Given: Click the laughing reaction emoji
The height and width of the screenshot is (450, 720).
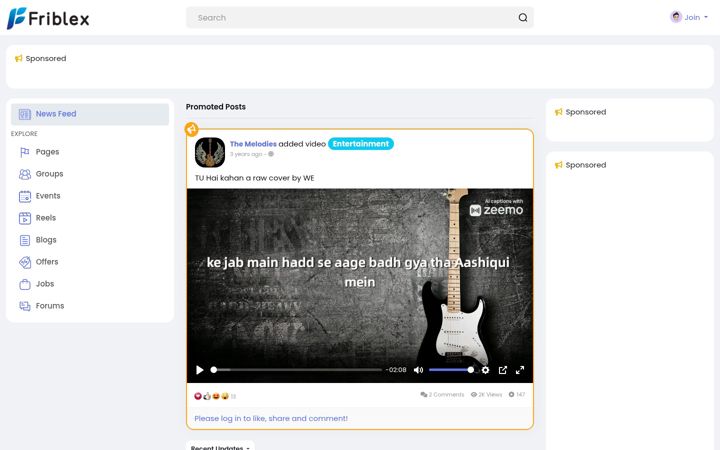Looking at the screenshot, I should pyautogui.click(x=225, y=396).
